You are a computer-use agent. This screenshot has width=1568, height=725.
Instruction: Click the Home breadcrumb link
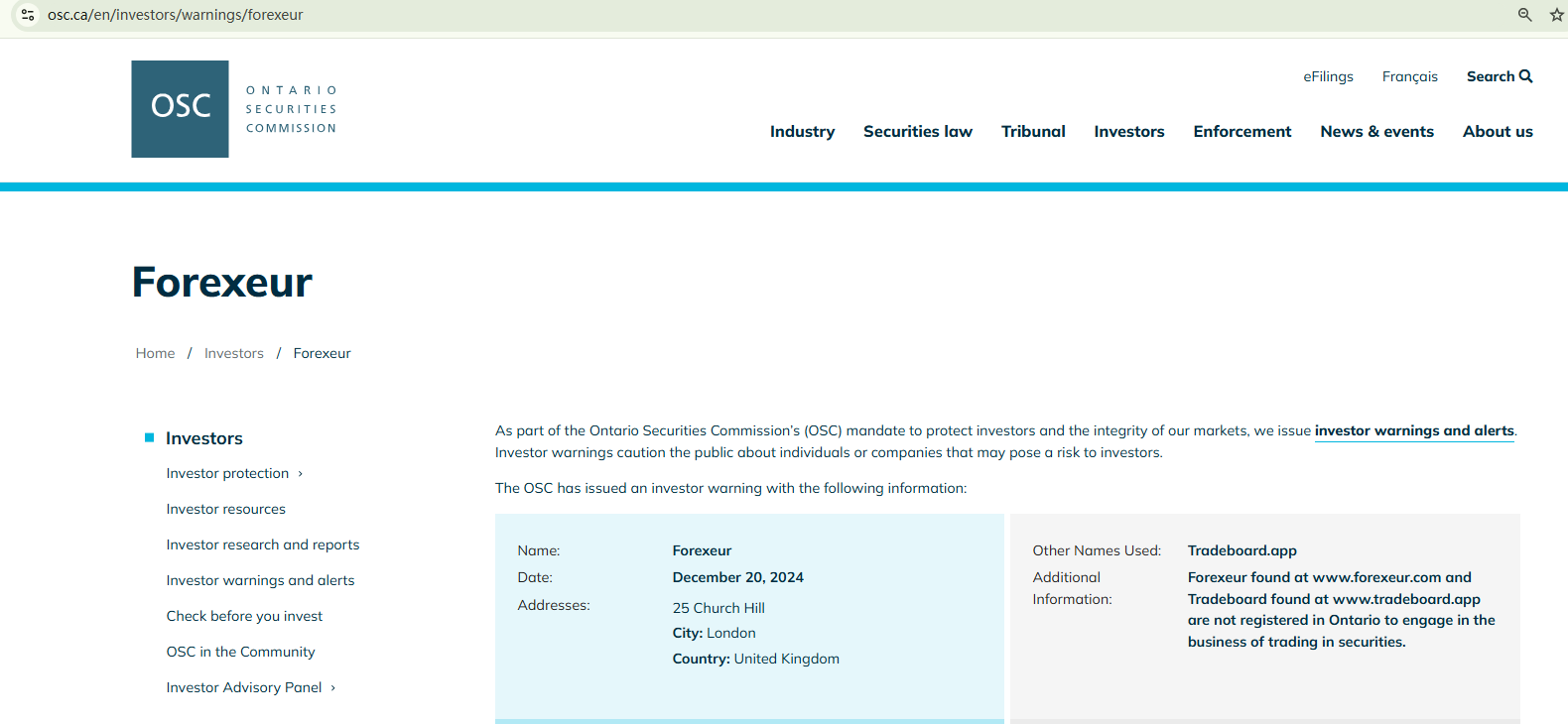(155, 353)
